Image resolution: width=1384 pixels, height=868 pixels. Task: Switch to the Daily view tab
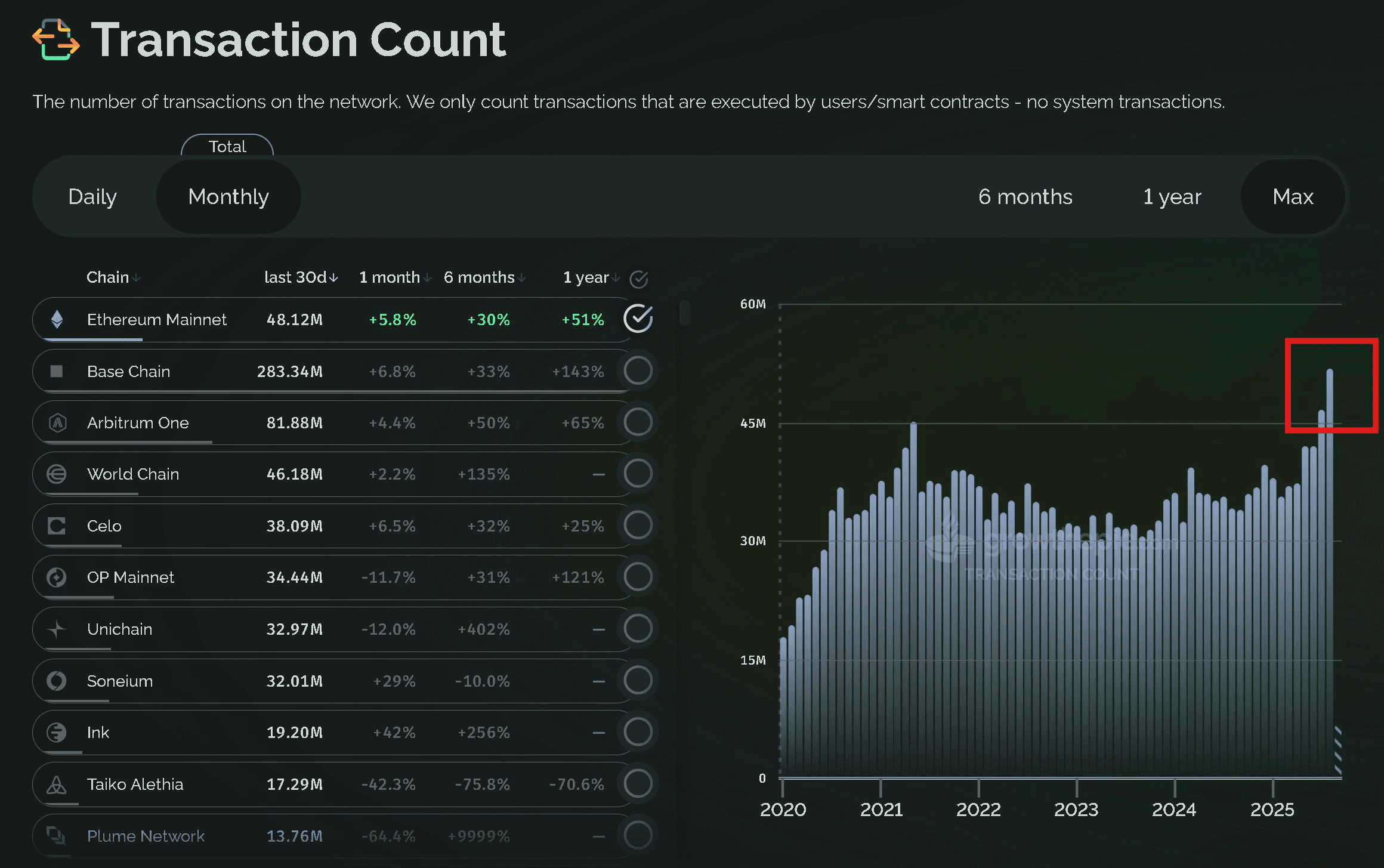point(92,197)
